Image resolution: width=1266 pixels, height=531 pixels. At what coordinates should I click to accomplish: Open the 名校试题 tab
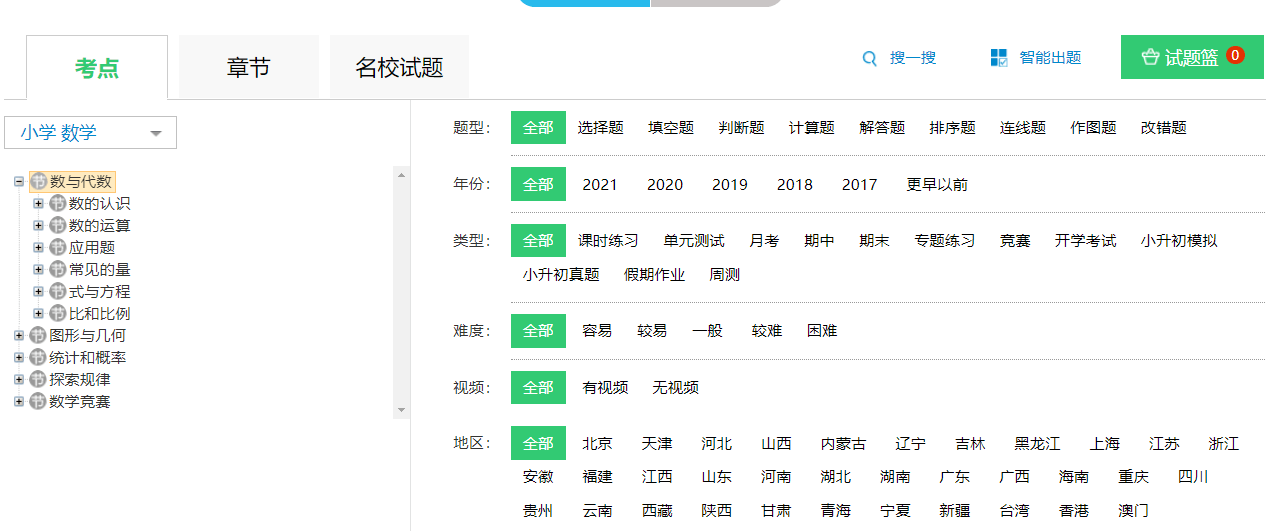(x=399, y=68)
